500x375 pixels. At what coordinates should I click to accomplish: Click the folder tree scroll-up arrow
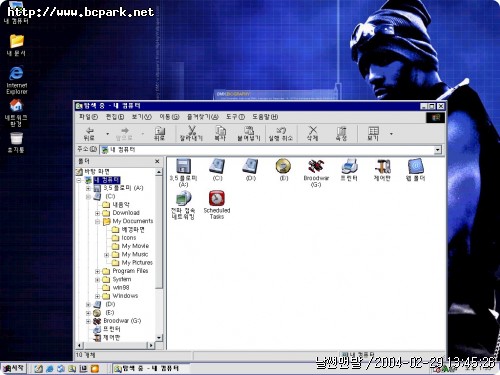(x=159, y=172)
